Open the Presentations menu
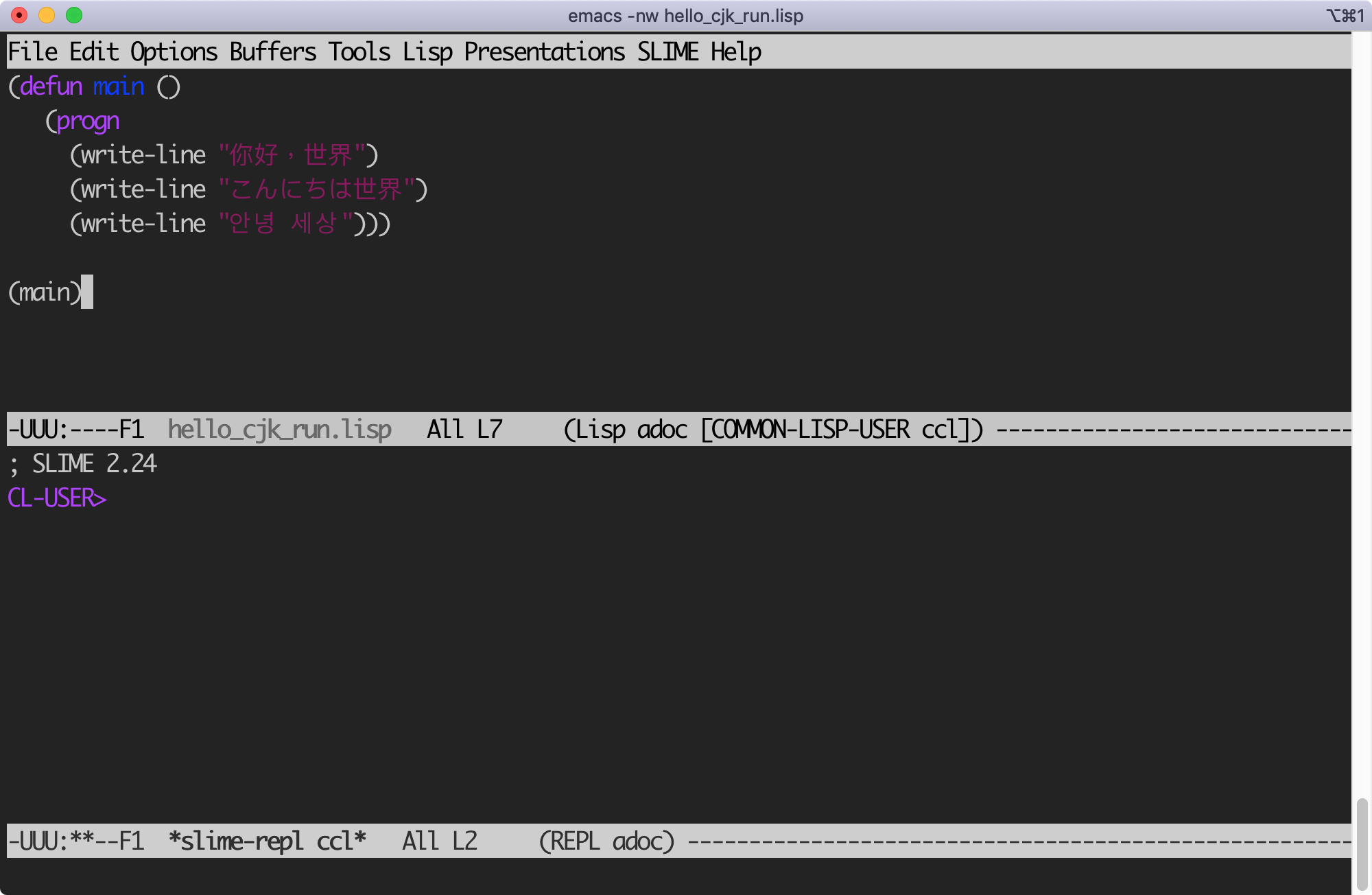The width and height of the screenshot is (1372, 895). 544,52
